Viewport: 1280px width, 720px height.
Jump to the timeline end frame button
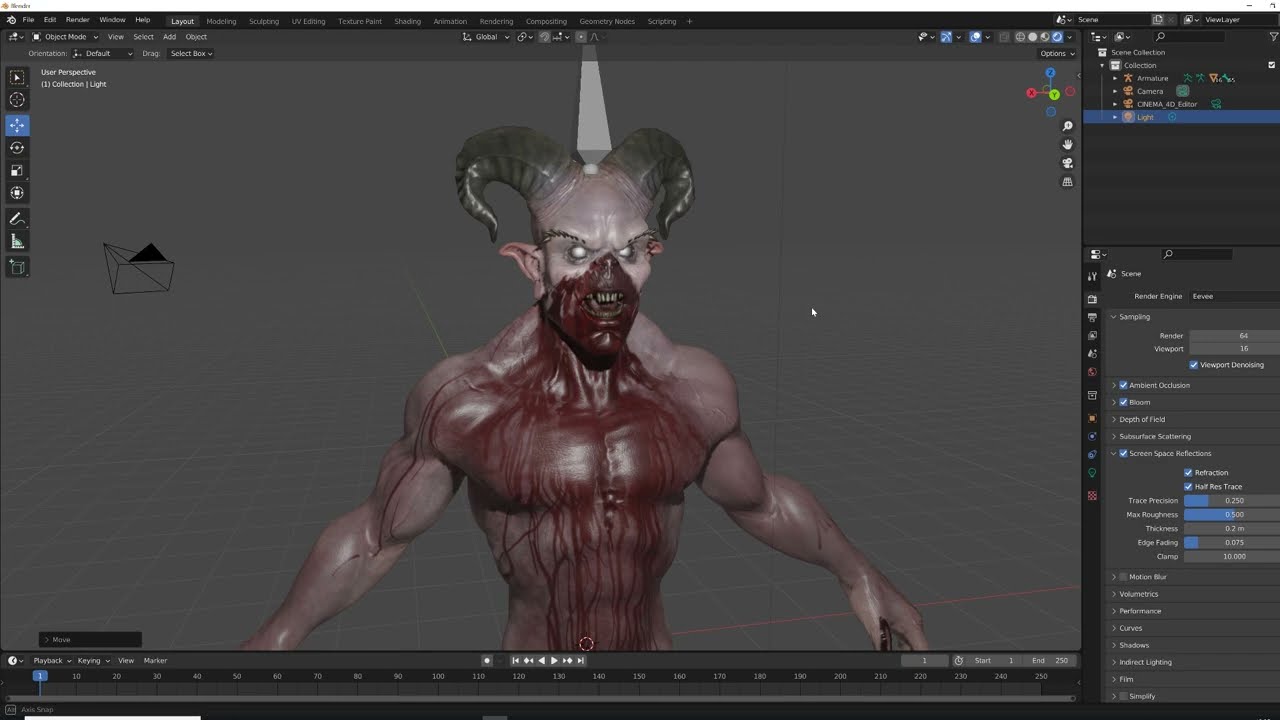coord(580,660)
